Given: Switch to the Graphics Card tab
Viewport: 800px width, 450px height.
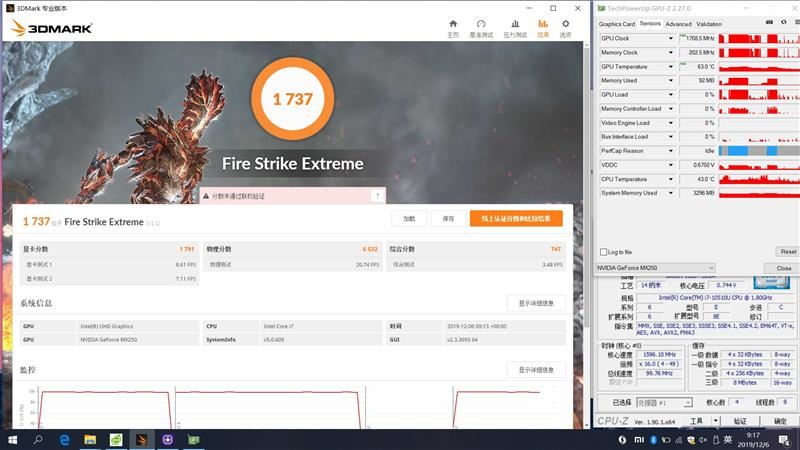Looking at the screenshot, I should click(x=616, y=24).
